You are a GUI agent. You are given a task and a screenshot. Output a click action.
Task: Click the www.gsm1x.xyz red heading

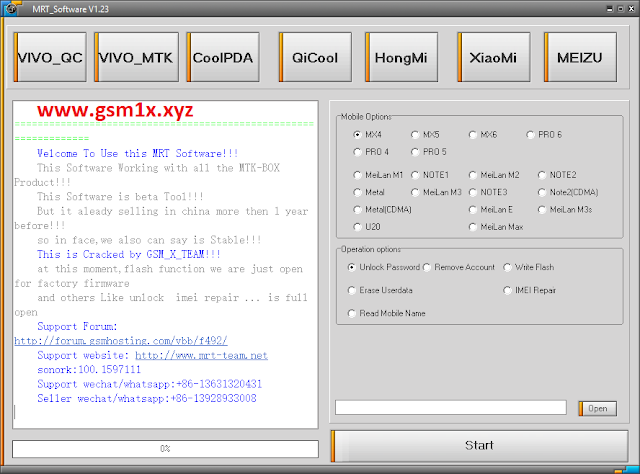pyautogui.click(x=115, y=110)
